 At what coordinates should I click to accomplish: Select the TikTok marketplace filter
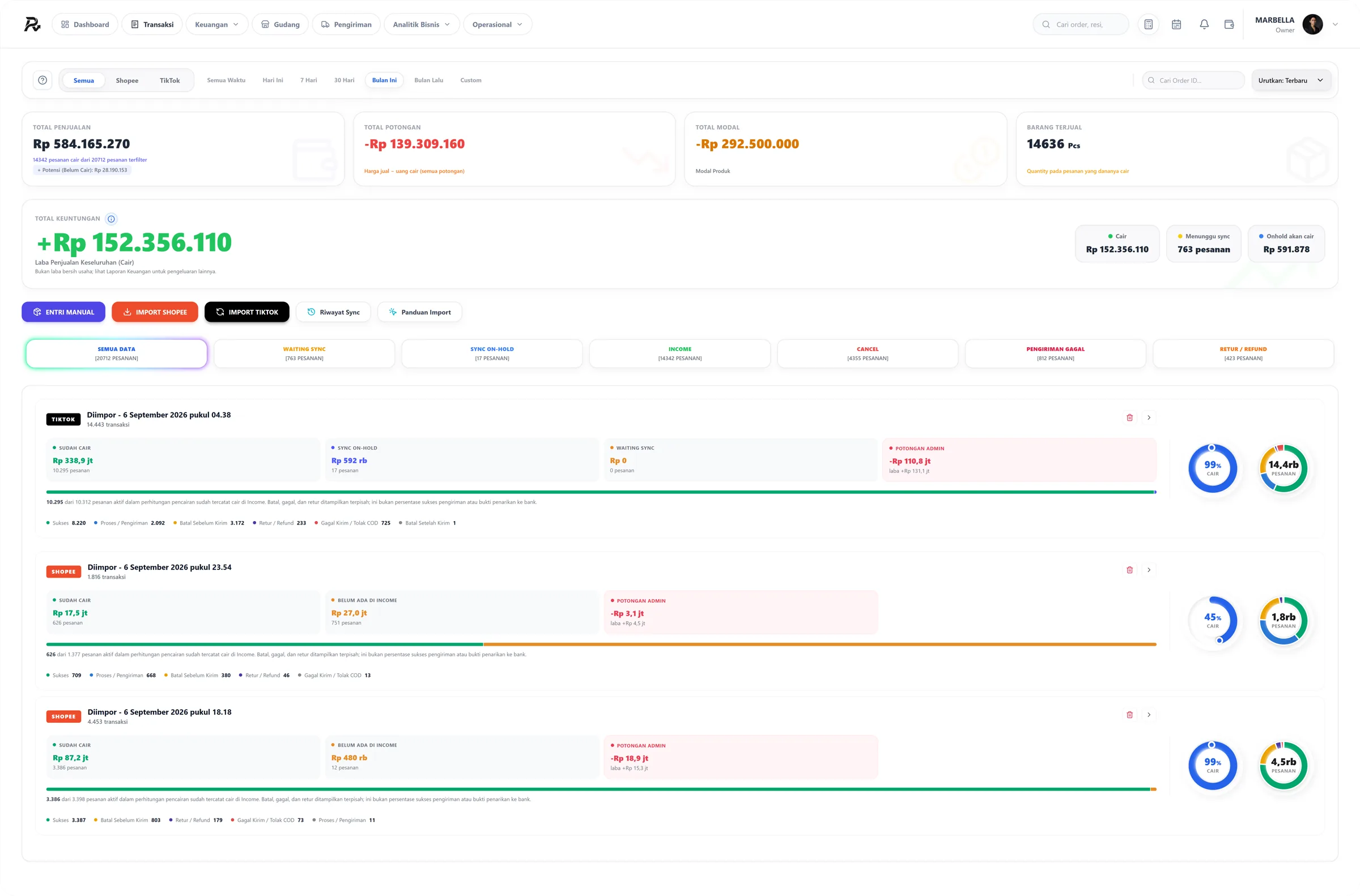(170, 80)
